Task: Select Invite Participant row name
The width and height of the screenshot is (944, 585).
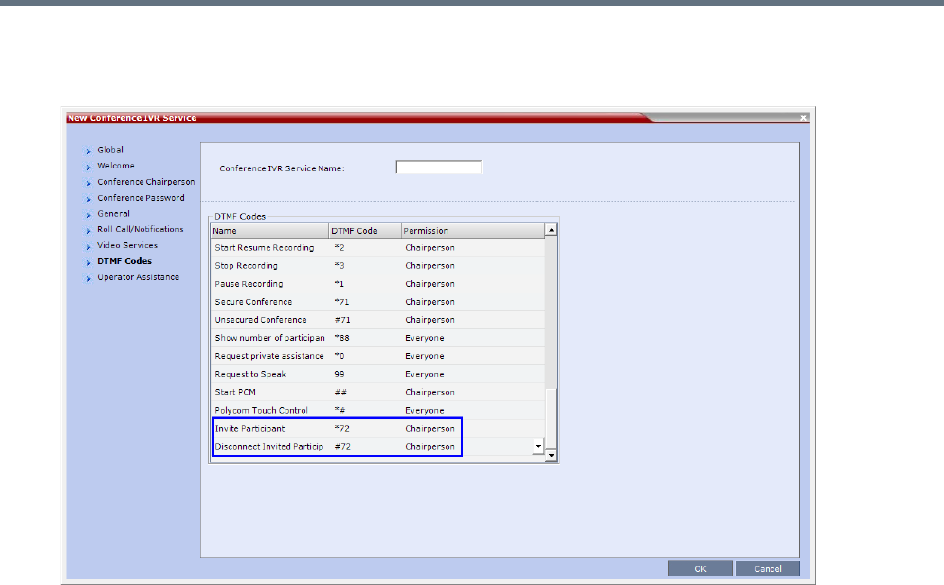Action: point(250,429)
